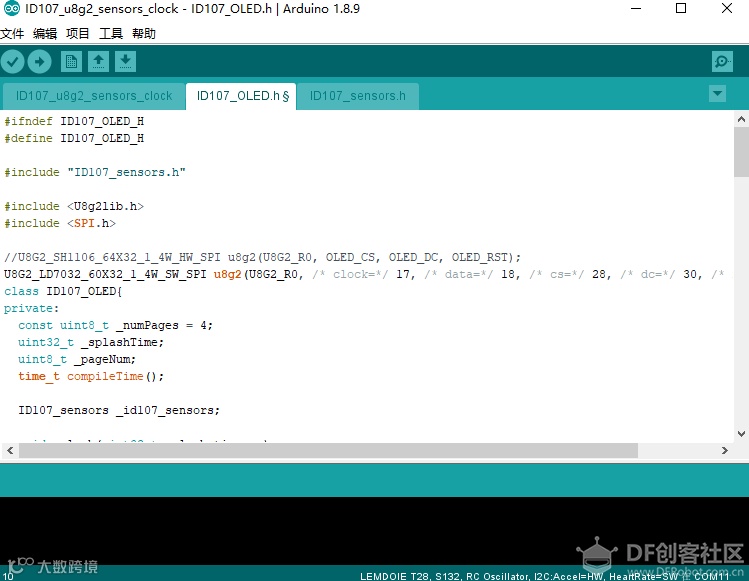Open the Serial Monitor magnifier icon
The width and height of the screenshot is (749, 581).
pyautogui.click(x=722, y=62)
